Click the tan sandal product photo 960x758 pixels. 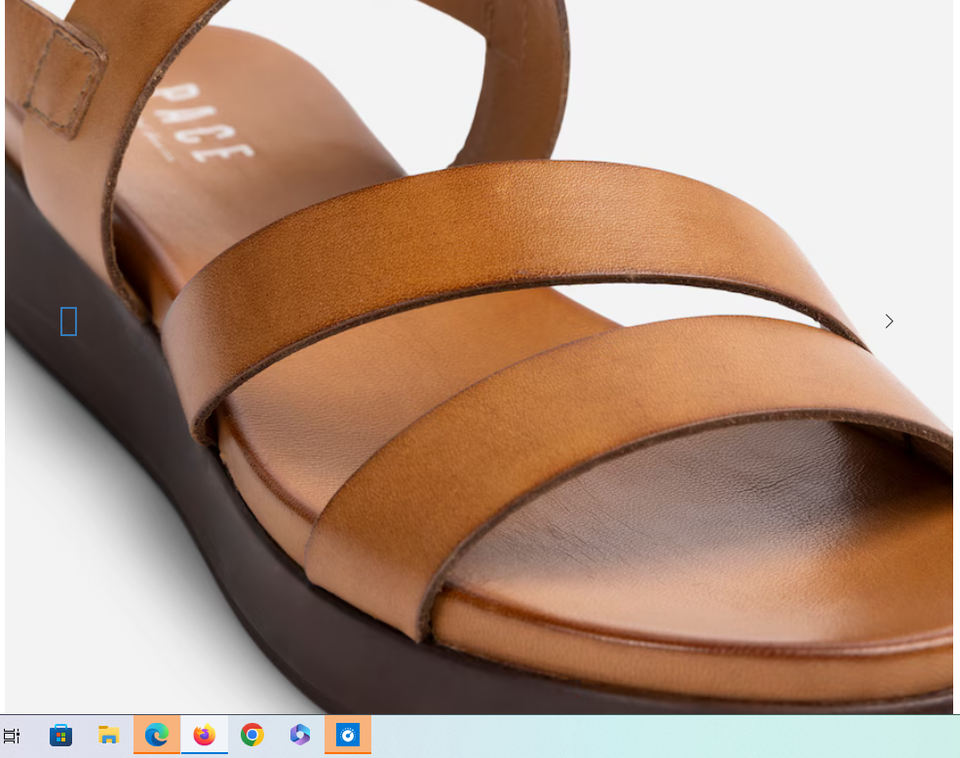(x=479, y=356)
